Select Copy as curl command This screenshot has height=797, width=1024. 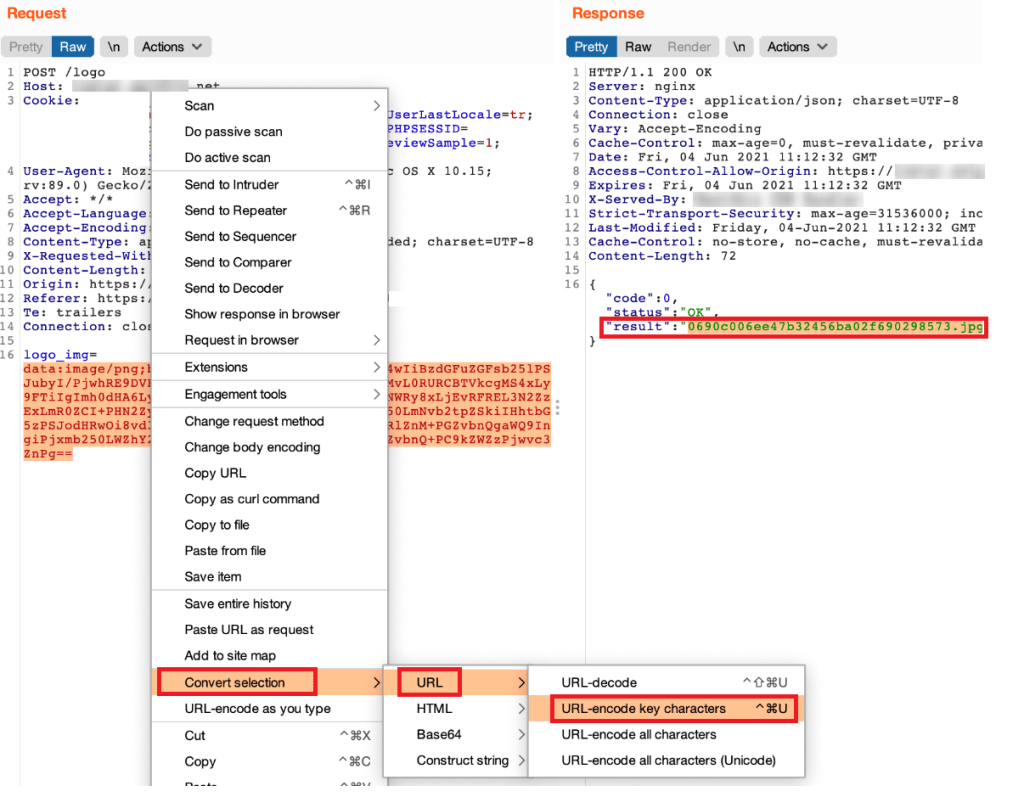click(252, 499)
